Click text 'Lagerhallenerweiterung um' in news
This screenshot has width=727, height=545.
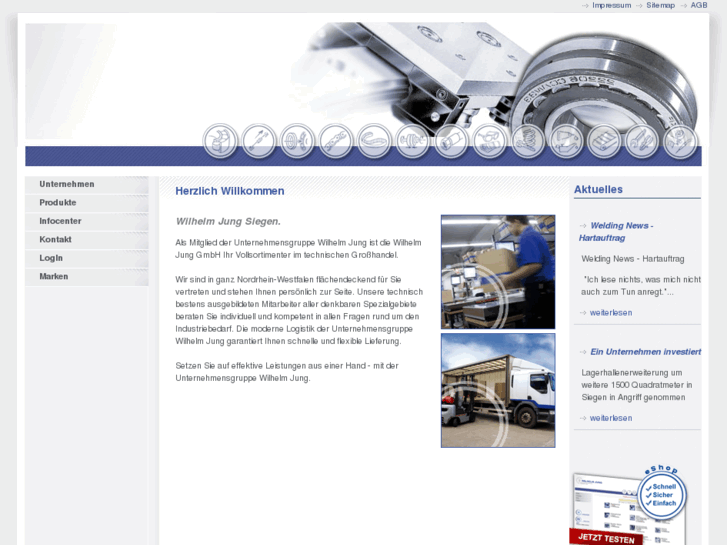point(631,373)
